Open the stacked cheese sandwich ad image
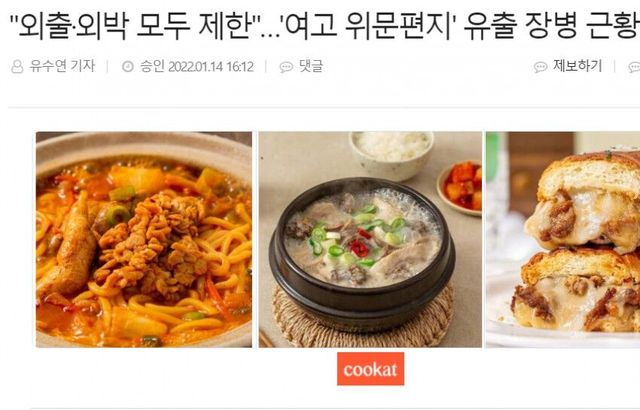This screenshot has height=410, width=640. [x=563, y=239]
